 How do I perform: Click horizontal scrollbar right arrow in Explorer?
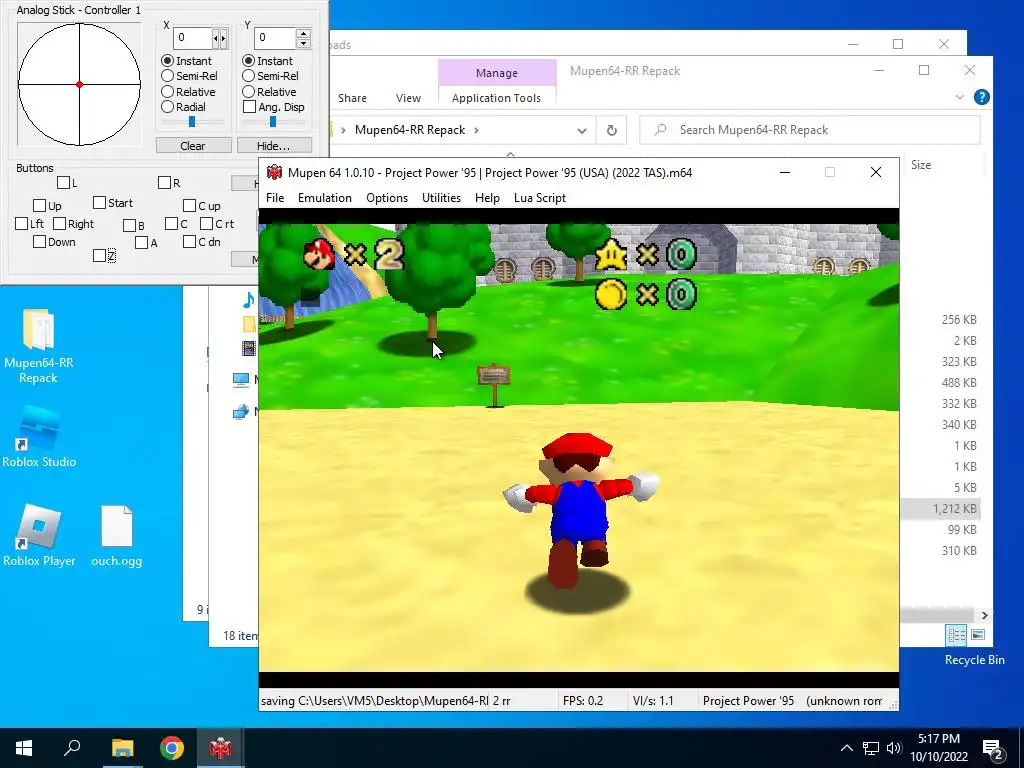(x=984, y=615)
